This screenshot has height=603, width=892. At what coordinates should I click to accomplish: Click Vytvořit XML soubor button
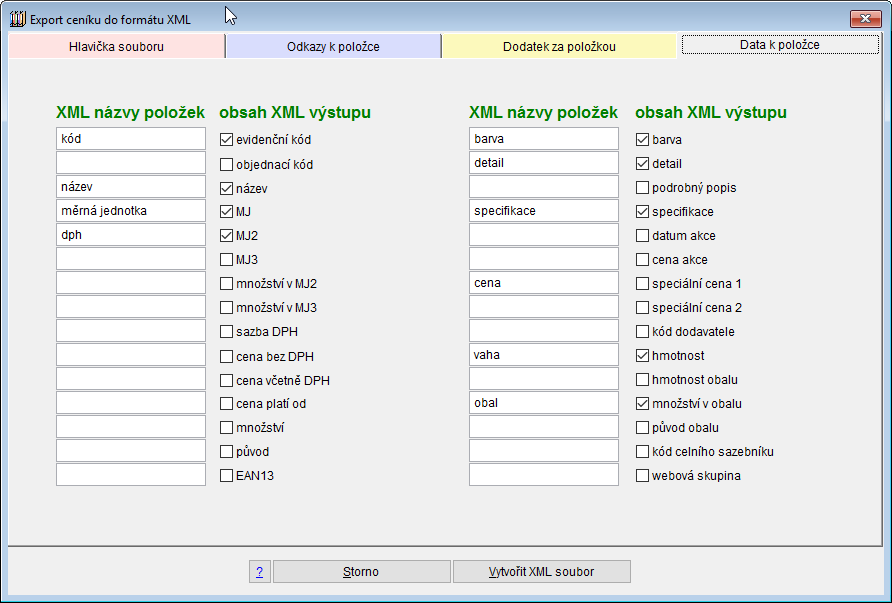pyautogui.click(x=541, y=572)
